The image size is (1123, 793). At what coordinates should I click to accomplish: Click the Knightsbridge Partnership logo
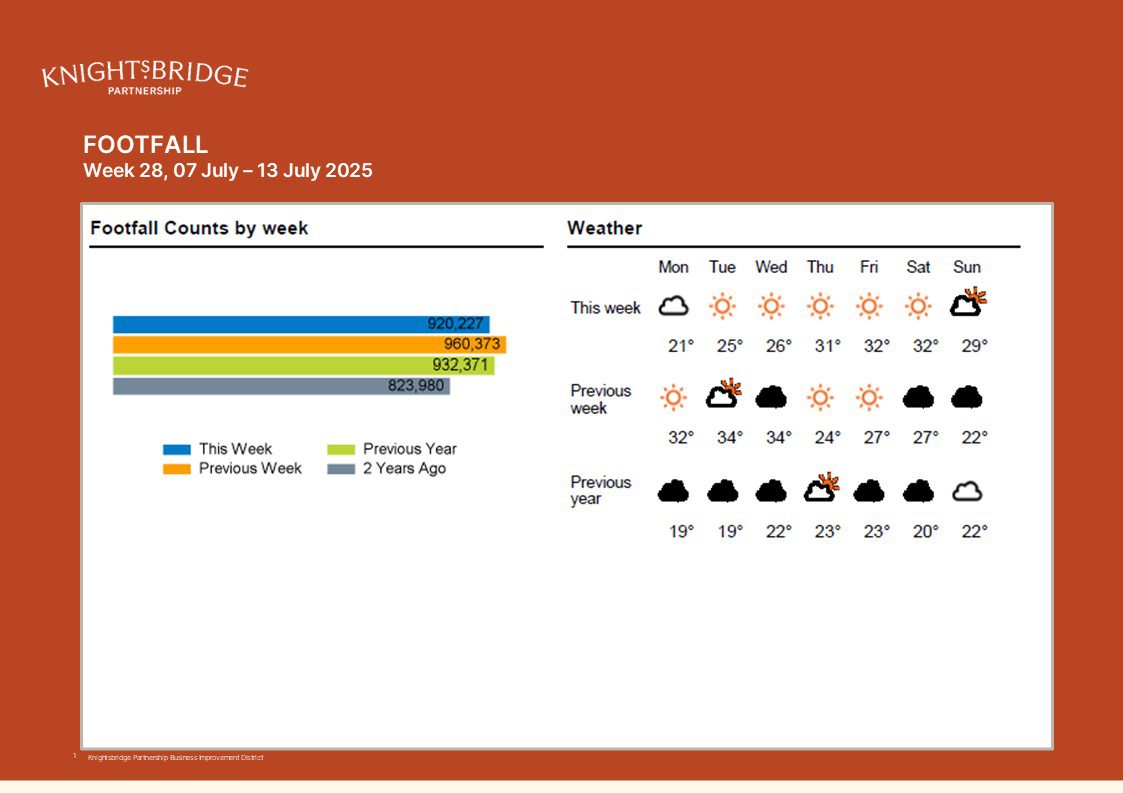(x=145, y=77)
